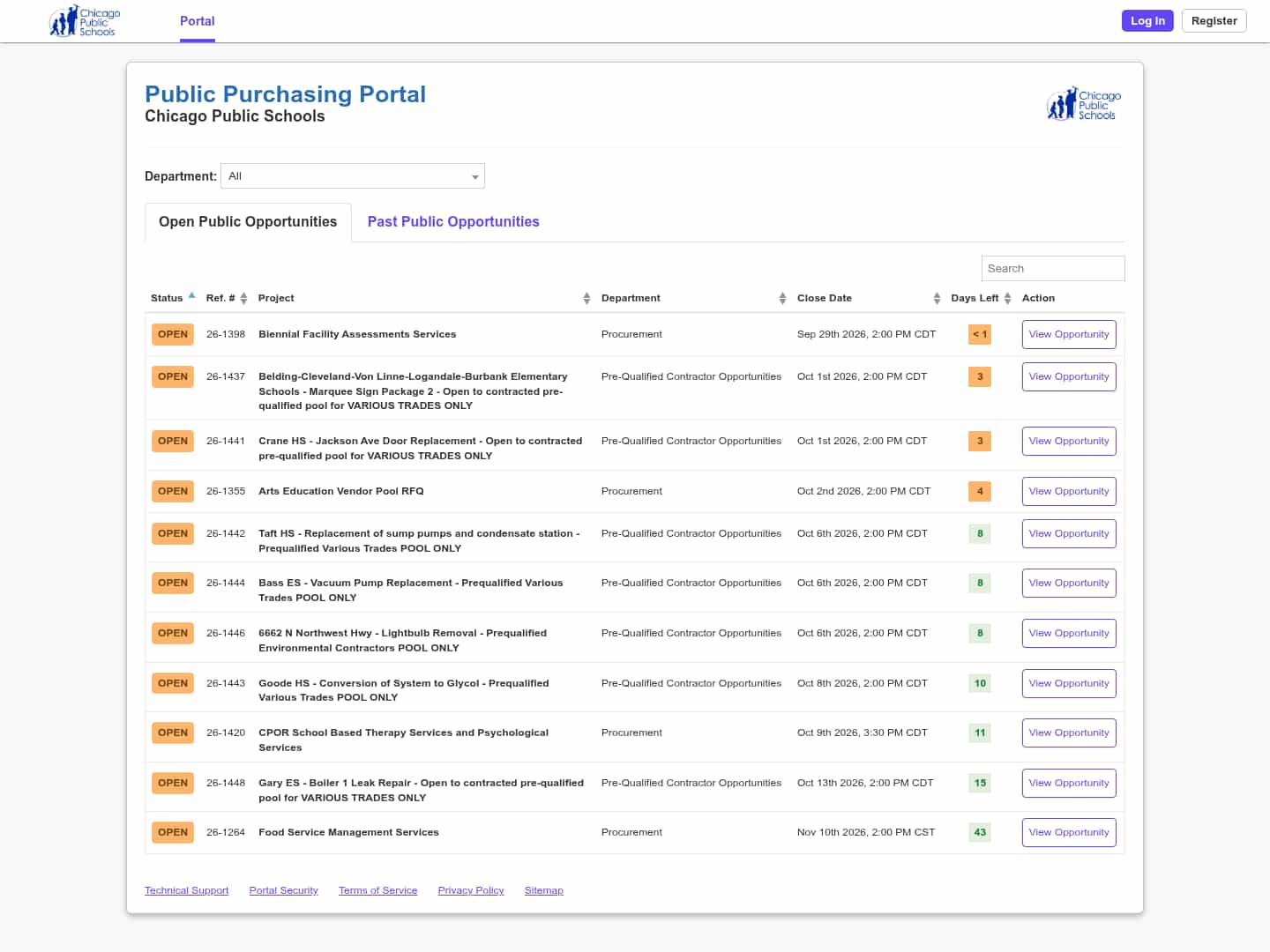View Opportunity for CPOR School Based Therapy
This screenshot has width=1270, height=952.
tap(1069, 733)
